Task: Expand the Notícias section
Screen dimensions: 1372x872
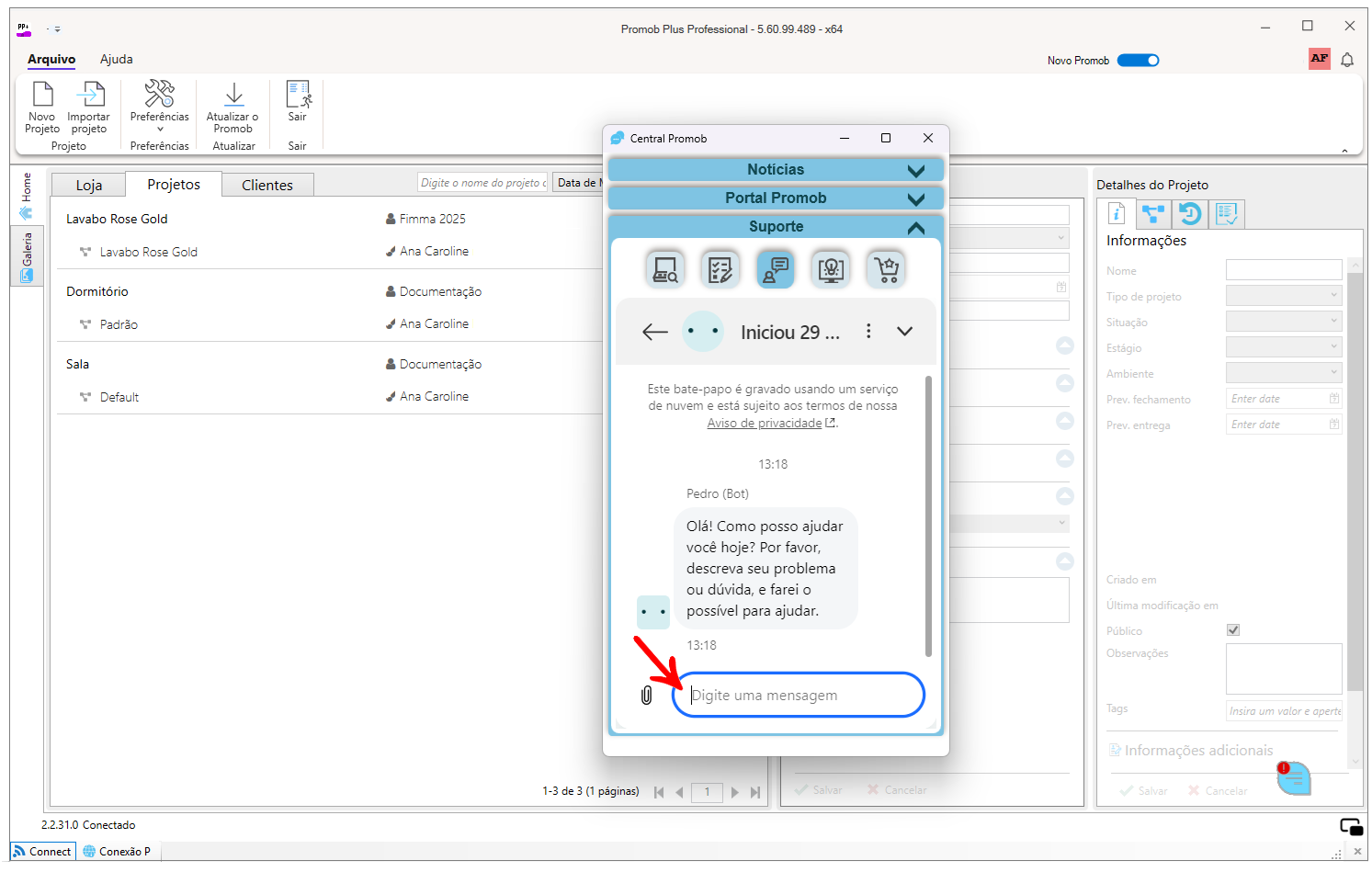Action: coord(776,170)
